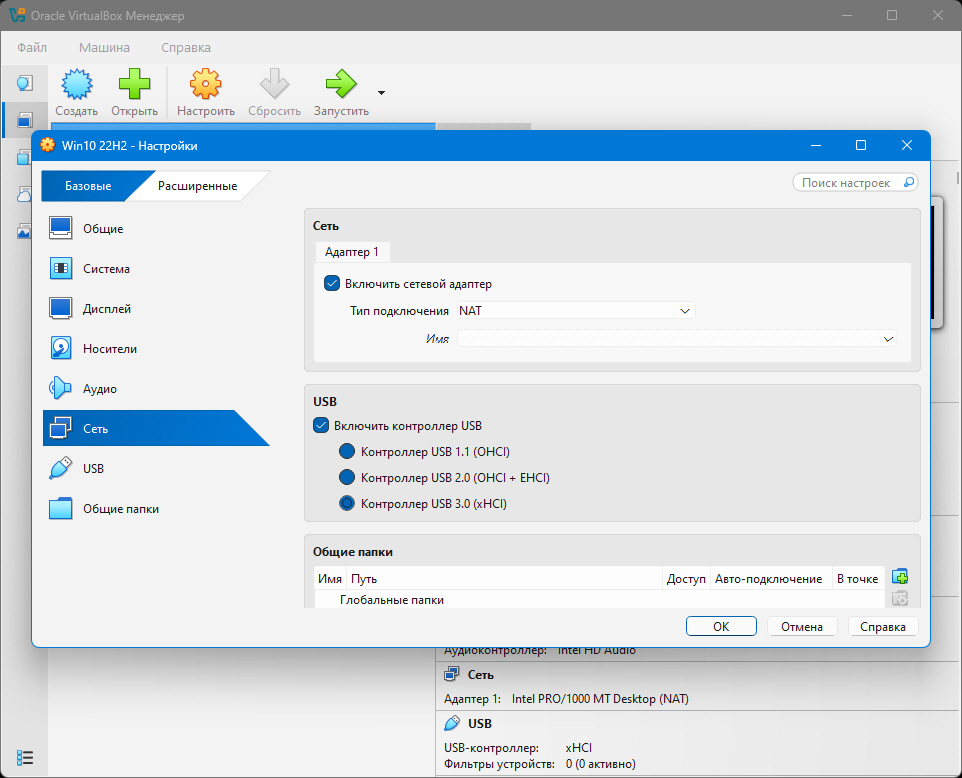
Task: Click the list menu icon at the bottom left
Action: pyautogui.click(x=25, y=758)
